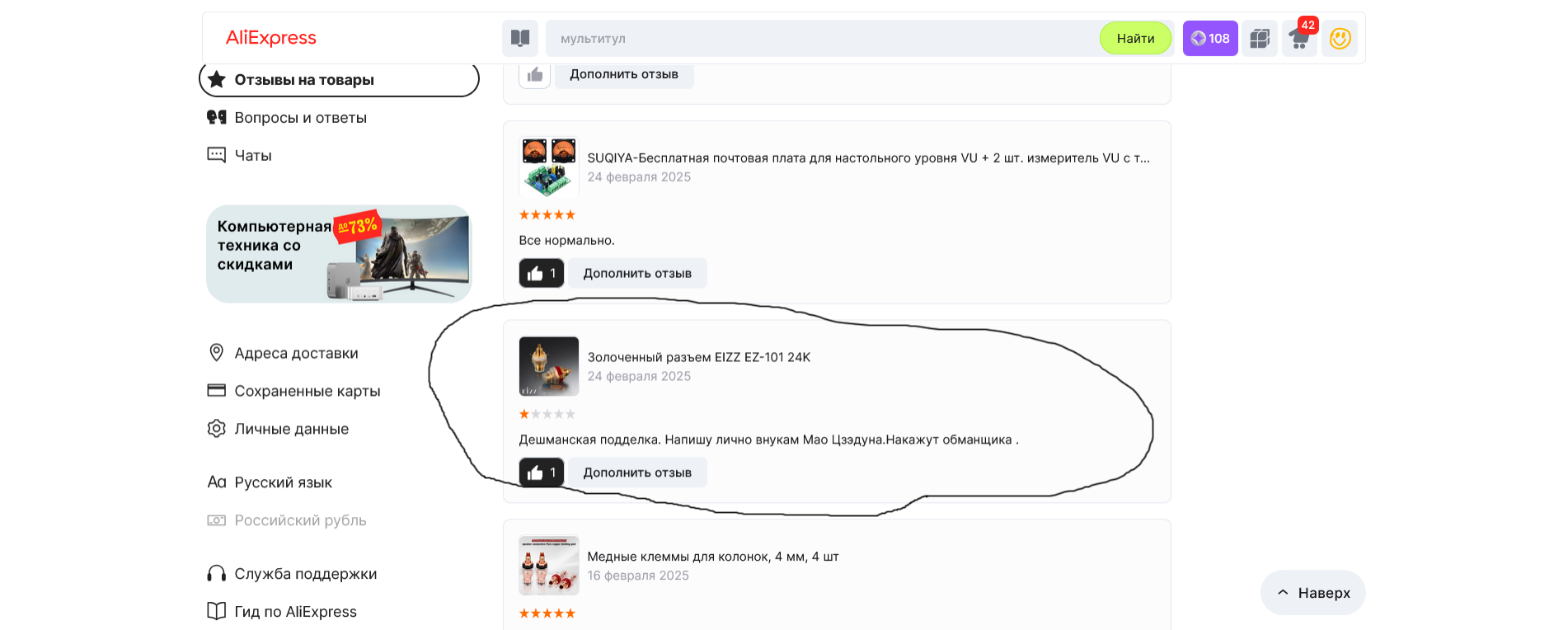The height and width of the screenshot is (630, 1568).
Task: Open the catalog book icon beside search
Action: click(520, 38)
